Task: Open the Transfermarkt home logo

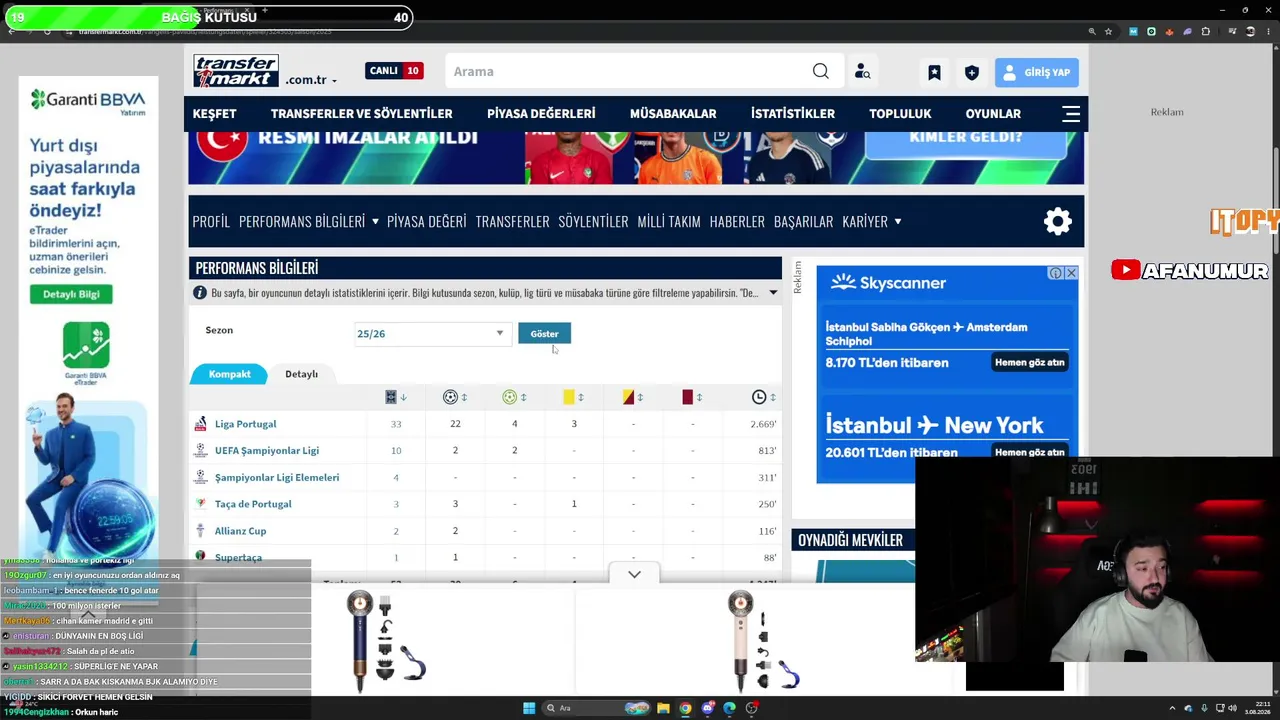Action: click(x=236, y=71)
